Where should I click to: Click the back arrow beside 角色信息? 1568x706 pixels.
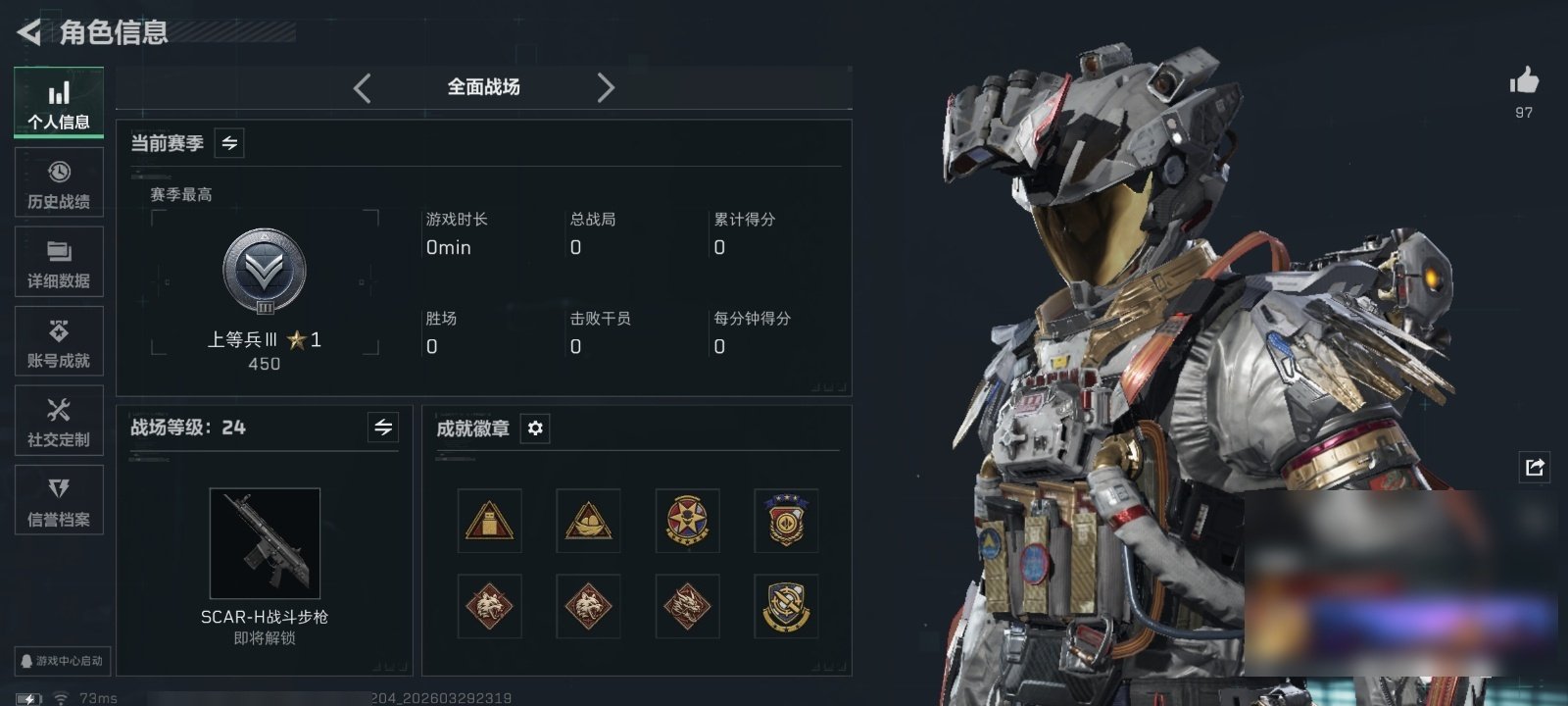(x=29, y=32)
